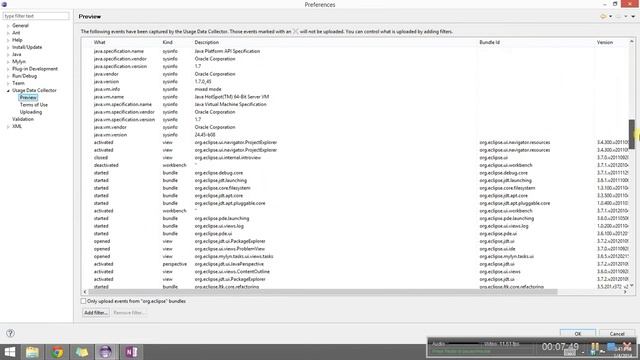Expand the Help preferences node
The width and height of the screenshot is (640, 360).
(8, 40)
